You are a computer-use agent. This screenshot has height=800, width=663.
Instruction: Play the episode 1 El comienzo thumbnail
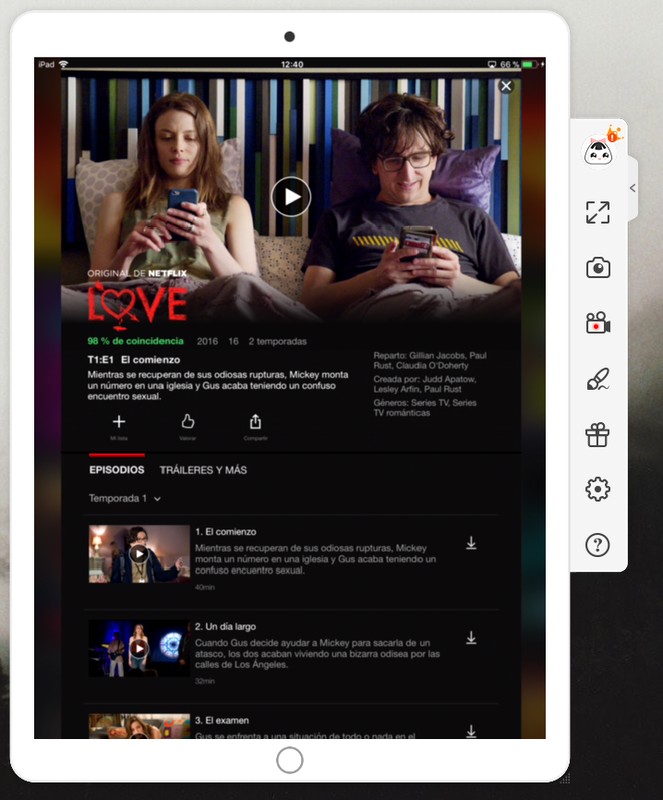click(x=139, y=554)
